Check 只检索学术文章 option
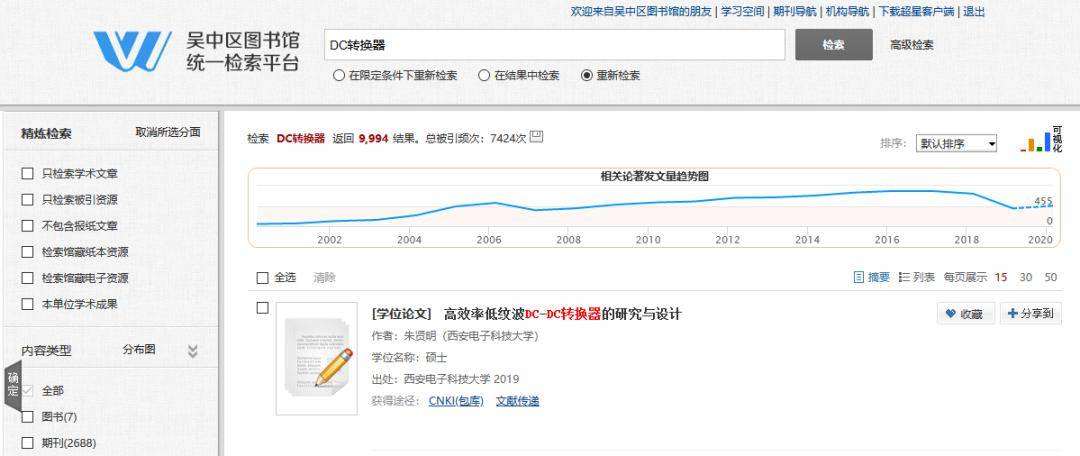The width and height of the screenshot is (1080, 456). [x=28, y=174]
